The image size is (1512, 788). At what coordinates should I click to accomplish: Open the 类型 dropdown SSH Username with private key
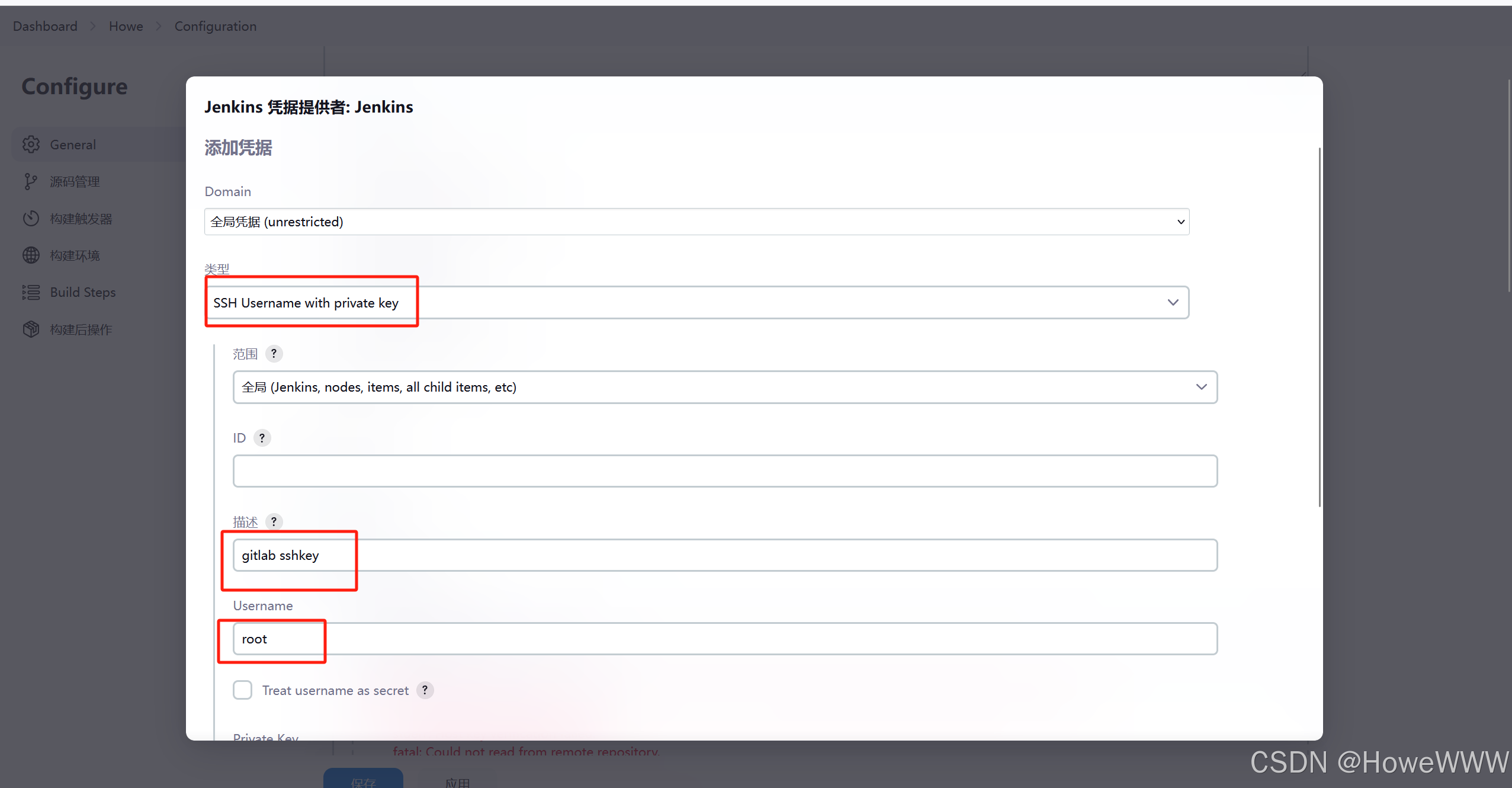(696, 303)
